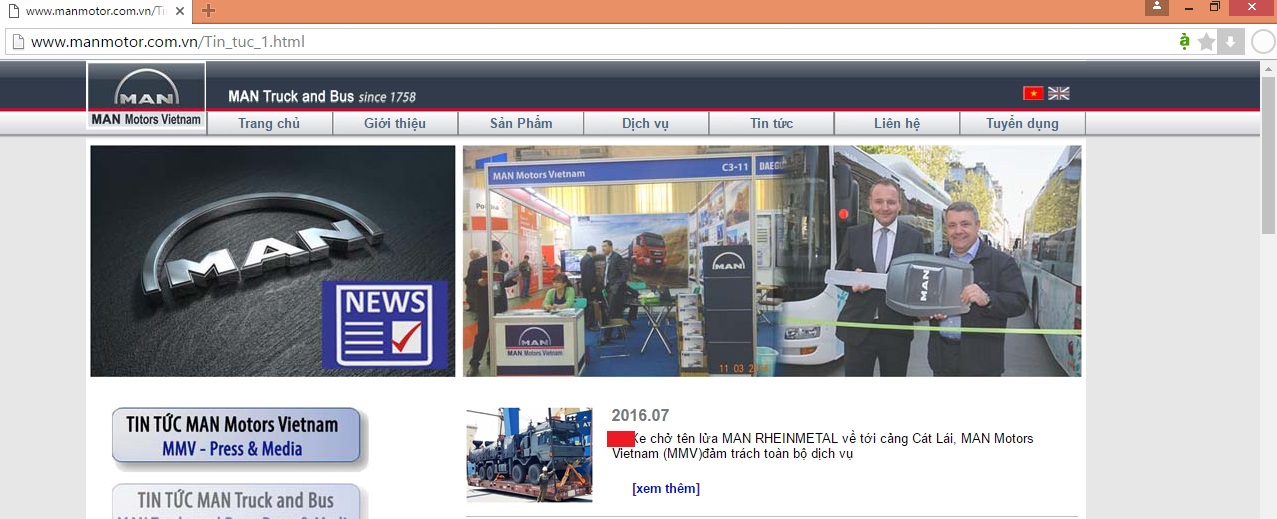Image resolution: width=1277 pixels, height=519 pixels.
Task: Bookmark this page with the star icon
Action: (1207, 42)
